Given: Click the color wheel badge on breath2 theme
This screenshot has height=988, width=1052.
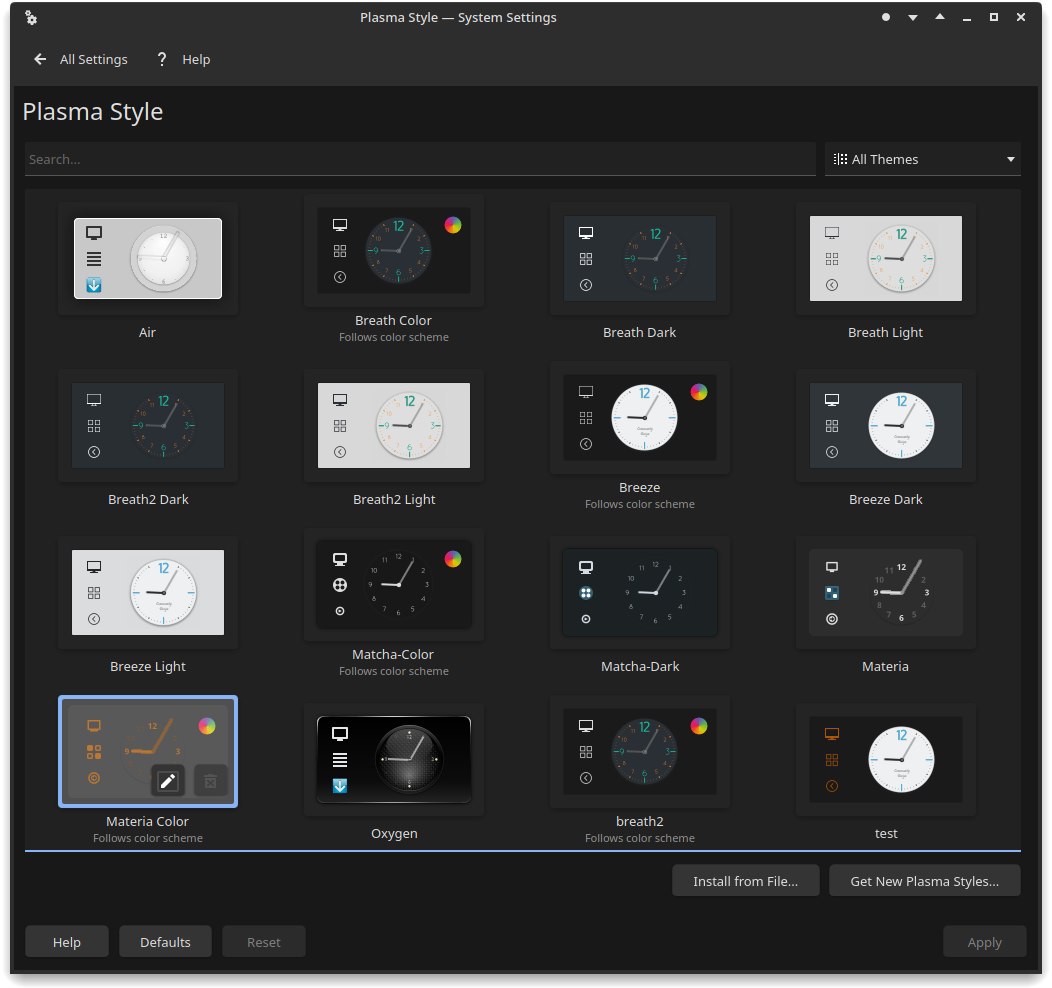Looking at the screenshot, I should click(698, 726).
